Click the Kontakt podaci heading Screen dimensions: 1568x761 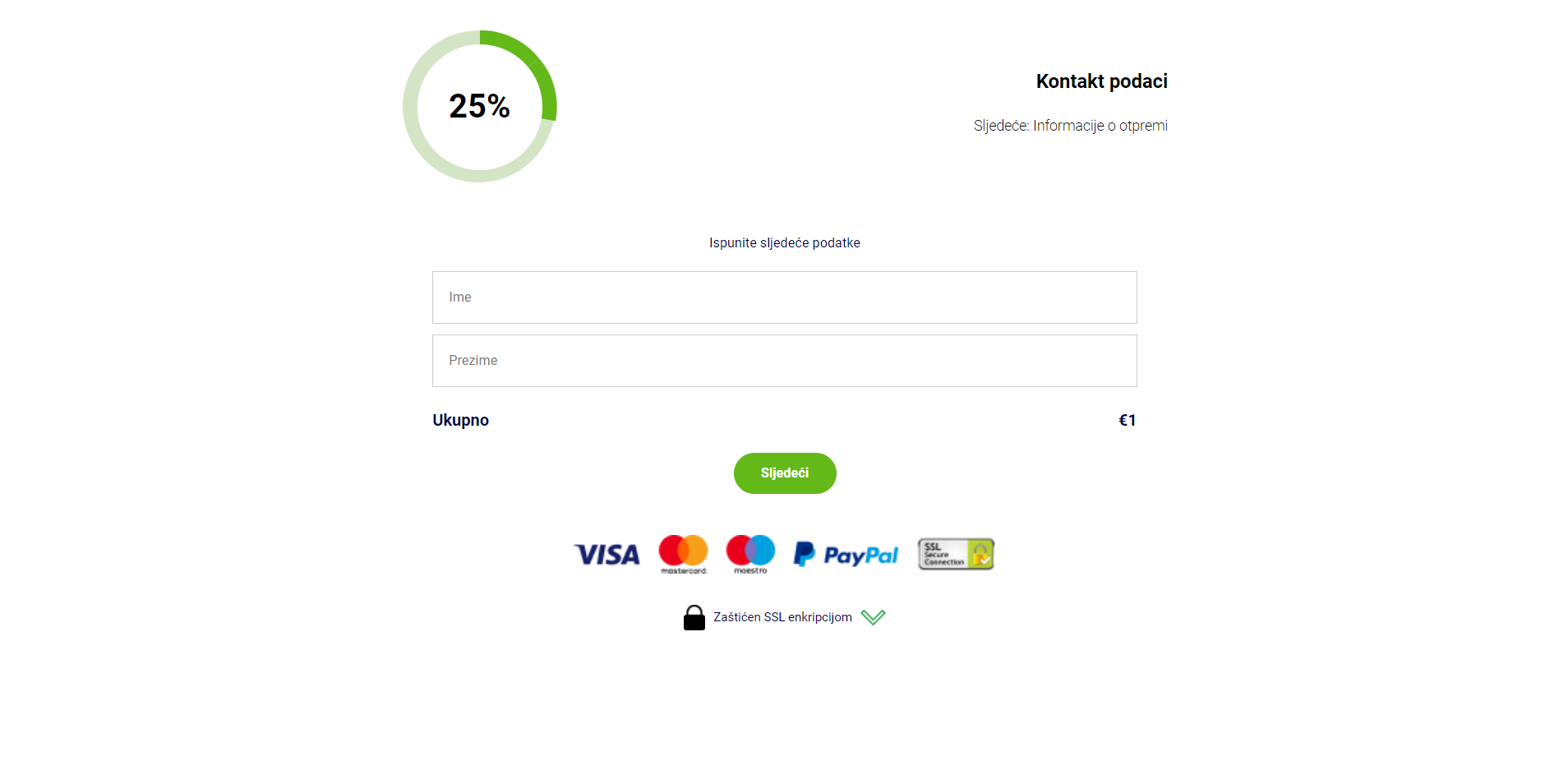tap(1101, 81)
